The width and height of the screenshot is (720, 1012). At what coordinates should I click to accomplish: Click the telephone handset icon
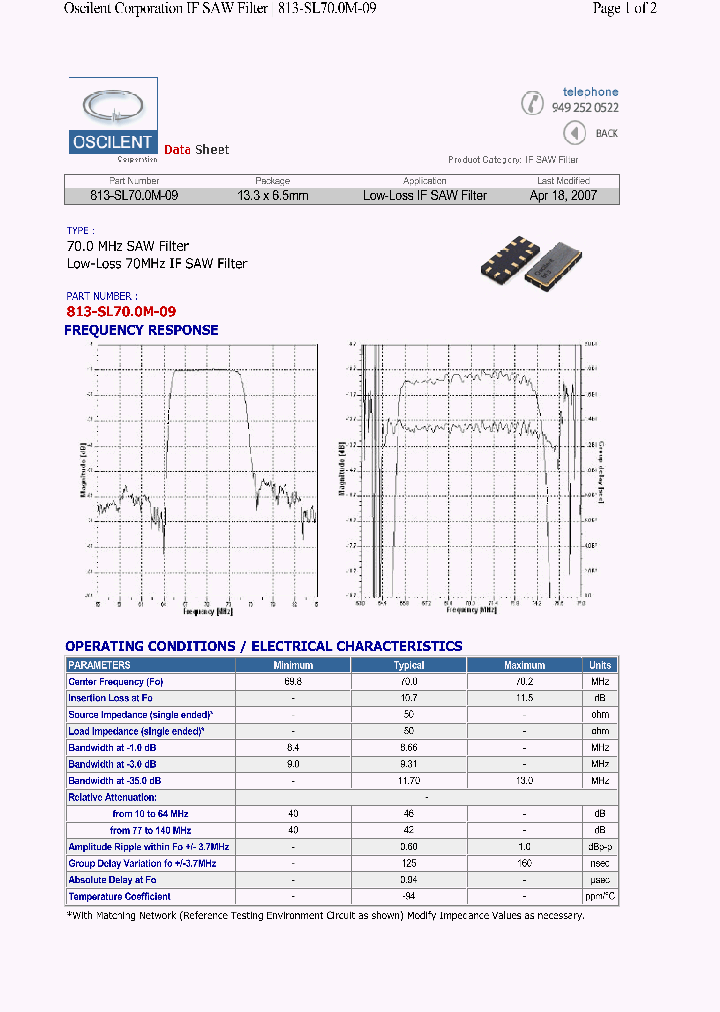coord(532,103)
